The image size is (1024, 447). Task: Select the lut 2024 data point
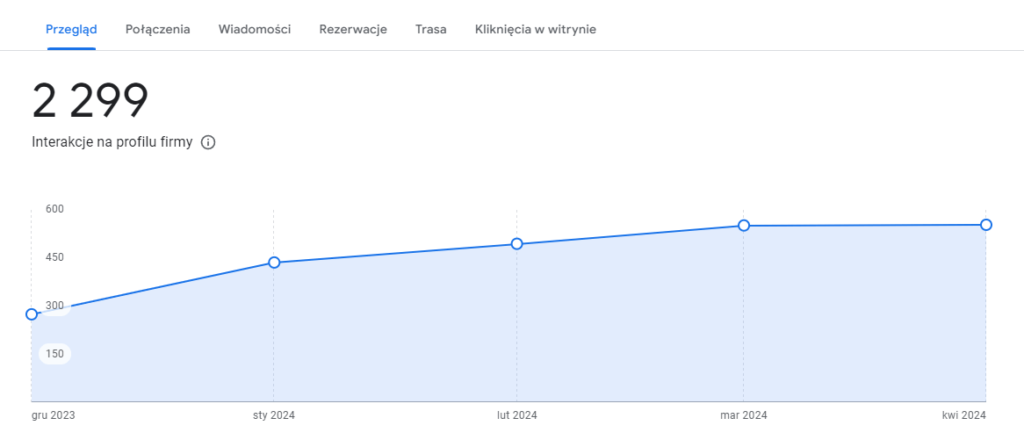tap(517, 244)
